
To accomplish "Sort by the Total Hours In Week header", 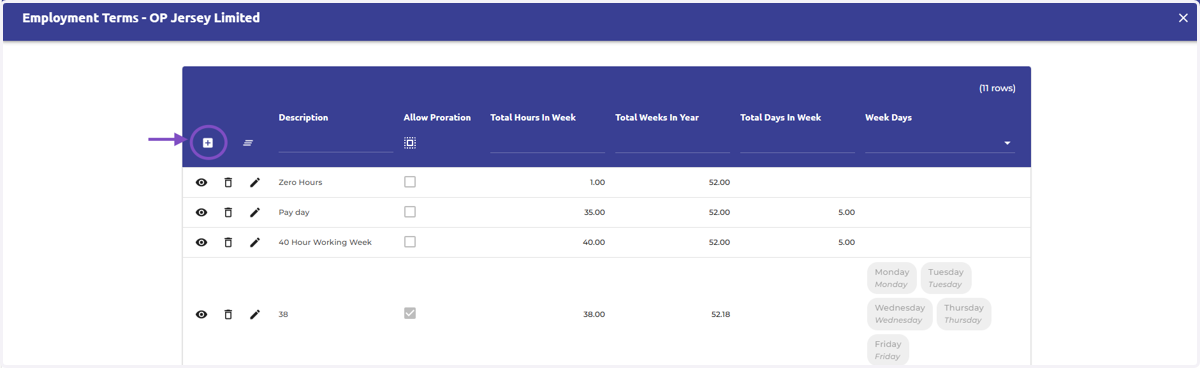I will [x=533, y=117].
